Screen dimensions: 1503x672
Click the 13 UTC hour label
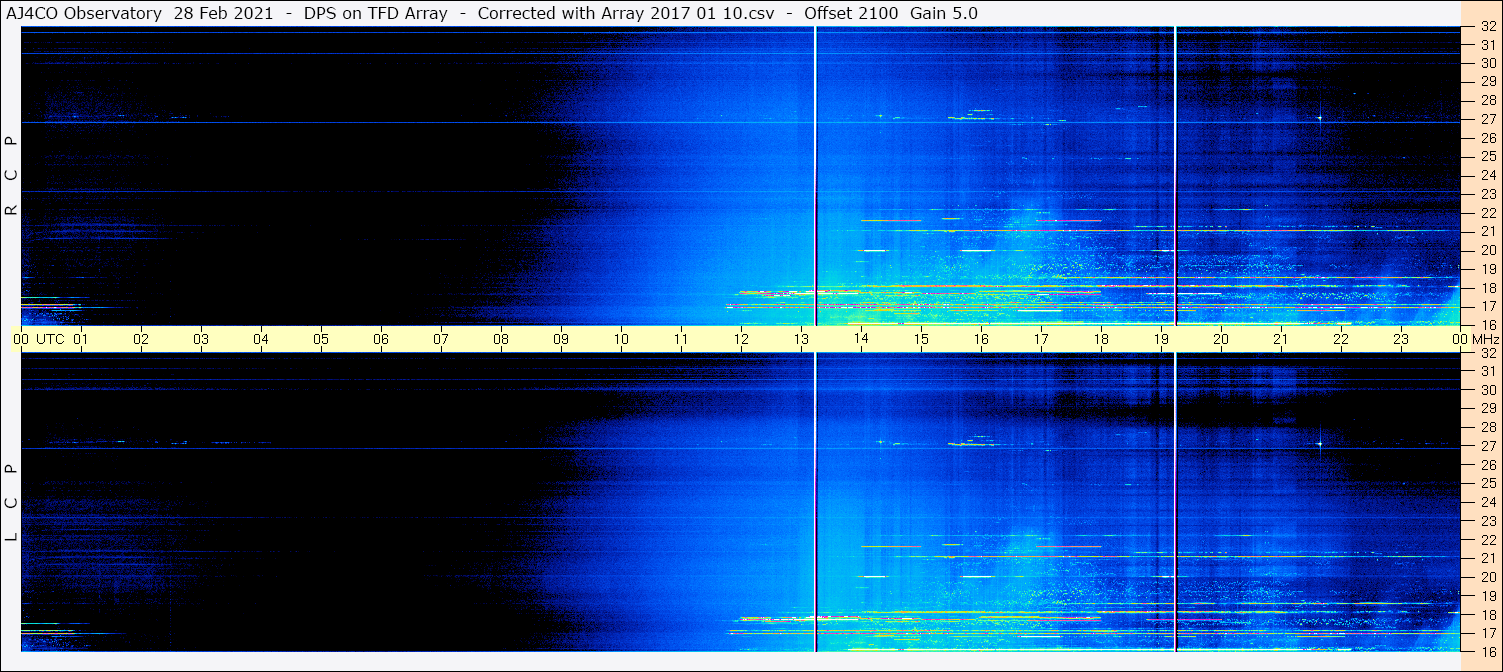point(801,339)
